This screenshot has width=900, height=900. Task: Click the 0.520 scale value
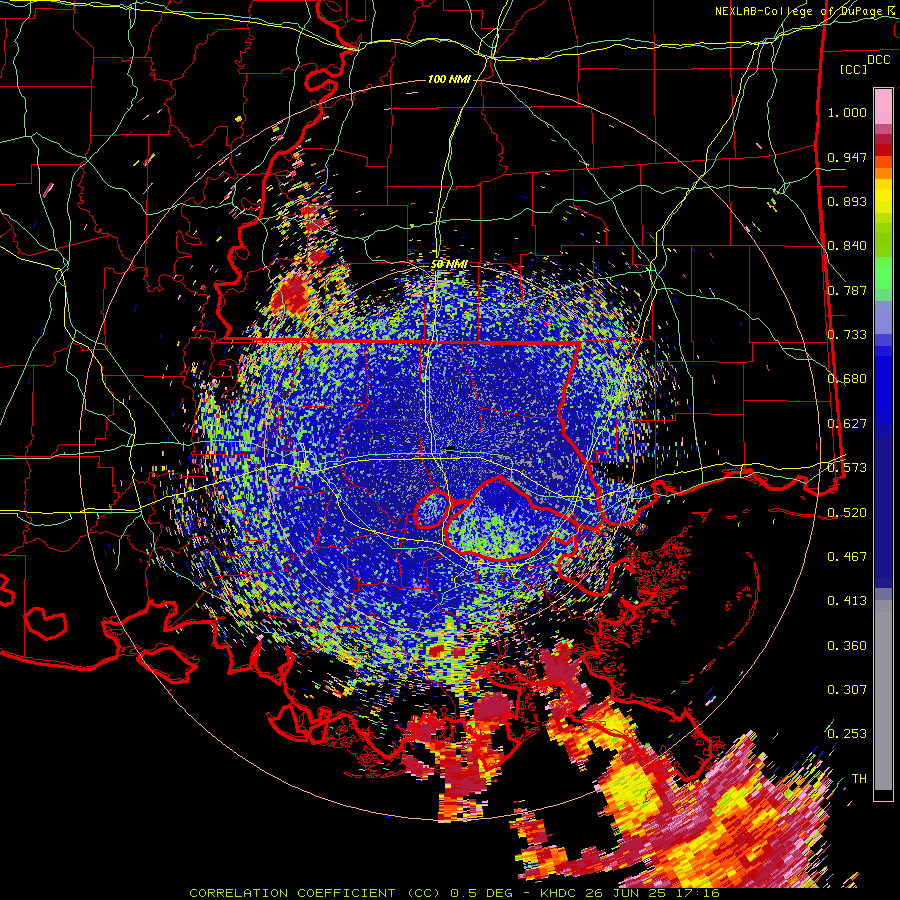[x=847, y=512]
